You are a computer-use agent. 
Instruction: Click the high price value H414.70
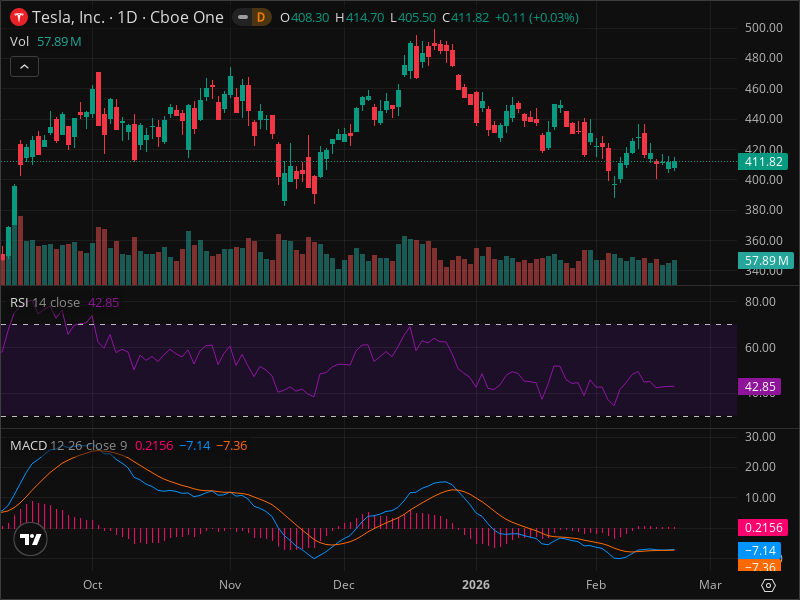(x=360, y=18)
